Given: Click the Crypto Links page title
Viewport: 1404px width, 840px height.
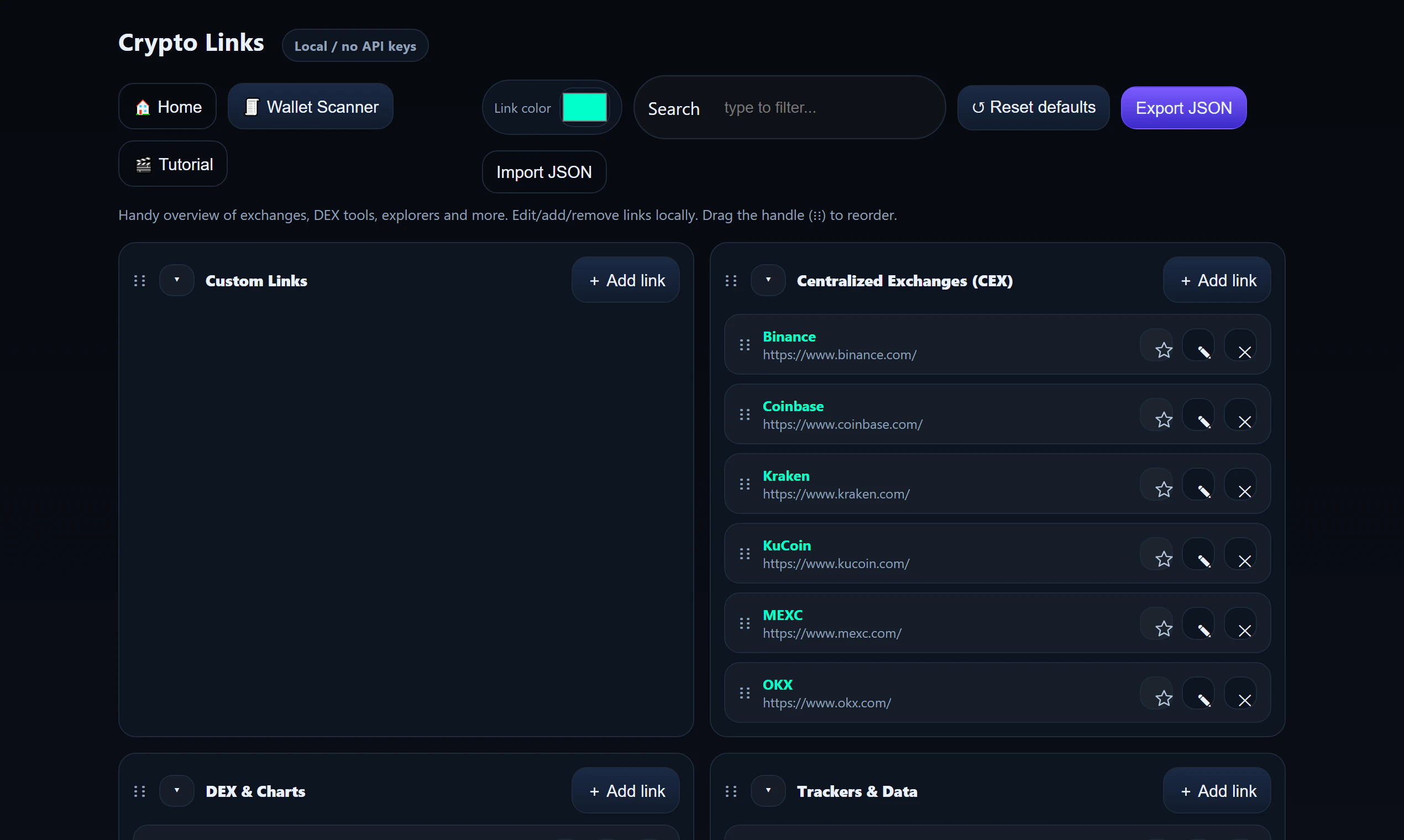Looking at the screenshot, I should pyautogui.click(x=191, y=43).
